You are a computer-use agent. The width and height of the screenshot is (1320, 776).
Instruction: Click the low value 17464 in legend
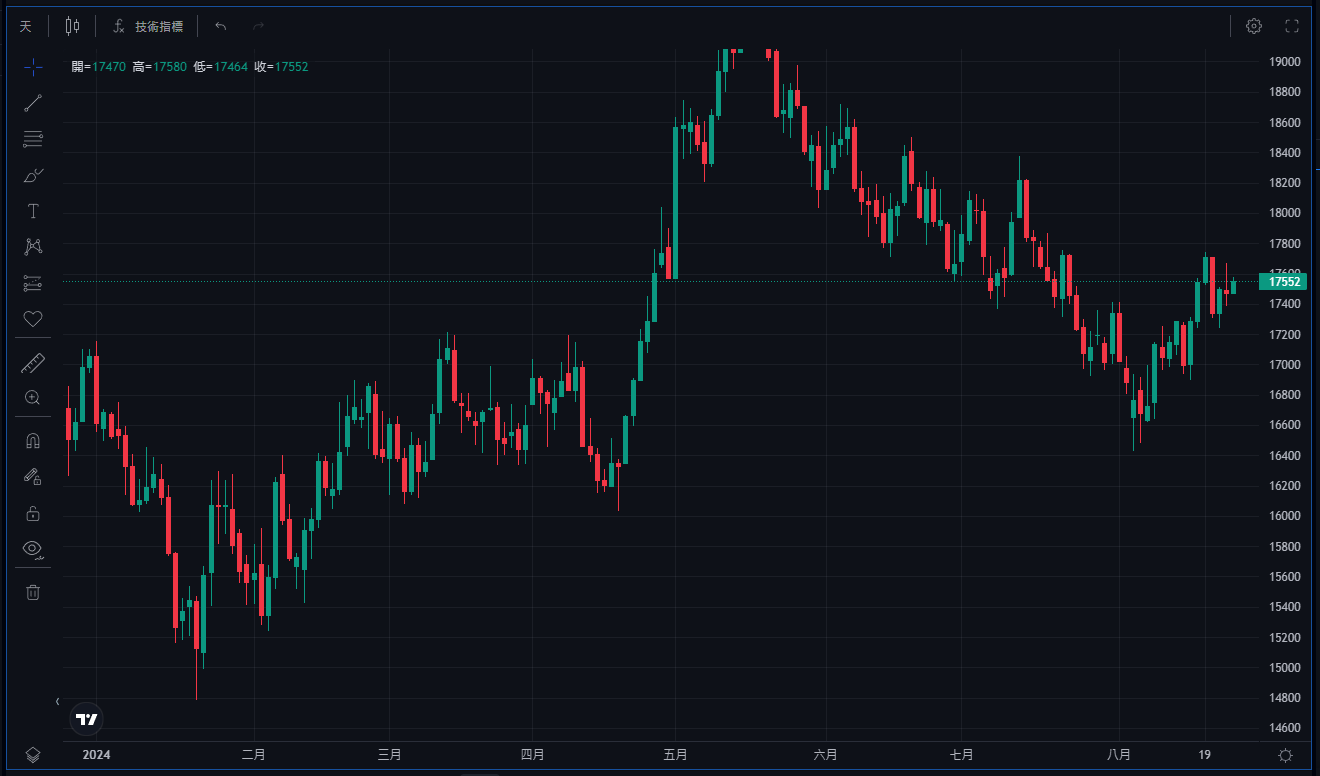(x=231, y=67)
